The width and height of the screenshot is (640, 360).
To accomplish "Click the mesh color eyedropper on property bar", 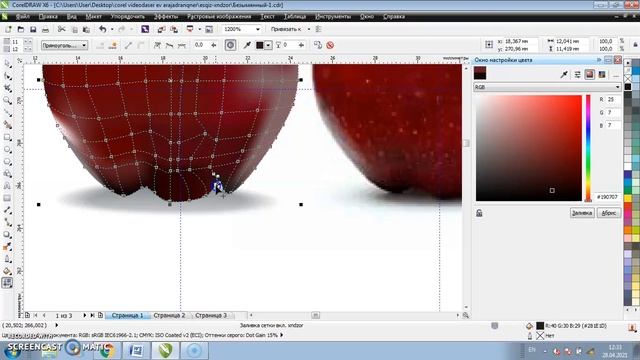I will pyautogui.click(x=247, y=45).
